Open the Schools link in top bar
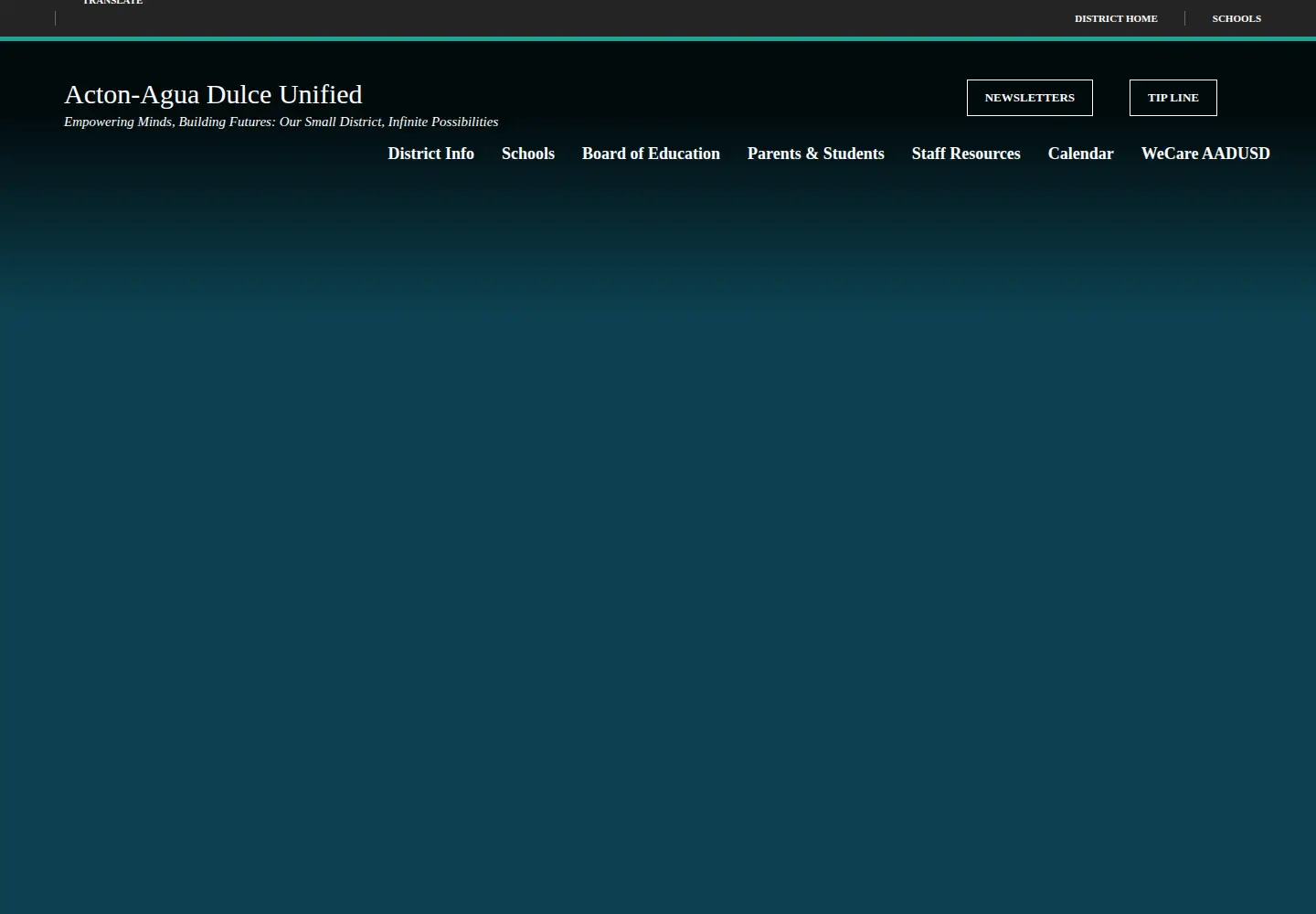Viewport: 1316px width, 914px height. tap(1236, 18)
